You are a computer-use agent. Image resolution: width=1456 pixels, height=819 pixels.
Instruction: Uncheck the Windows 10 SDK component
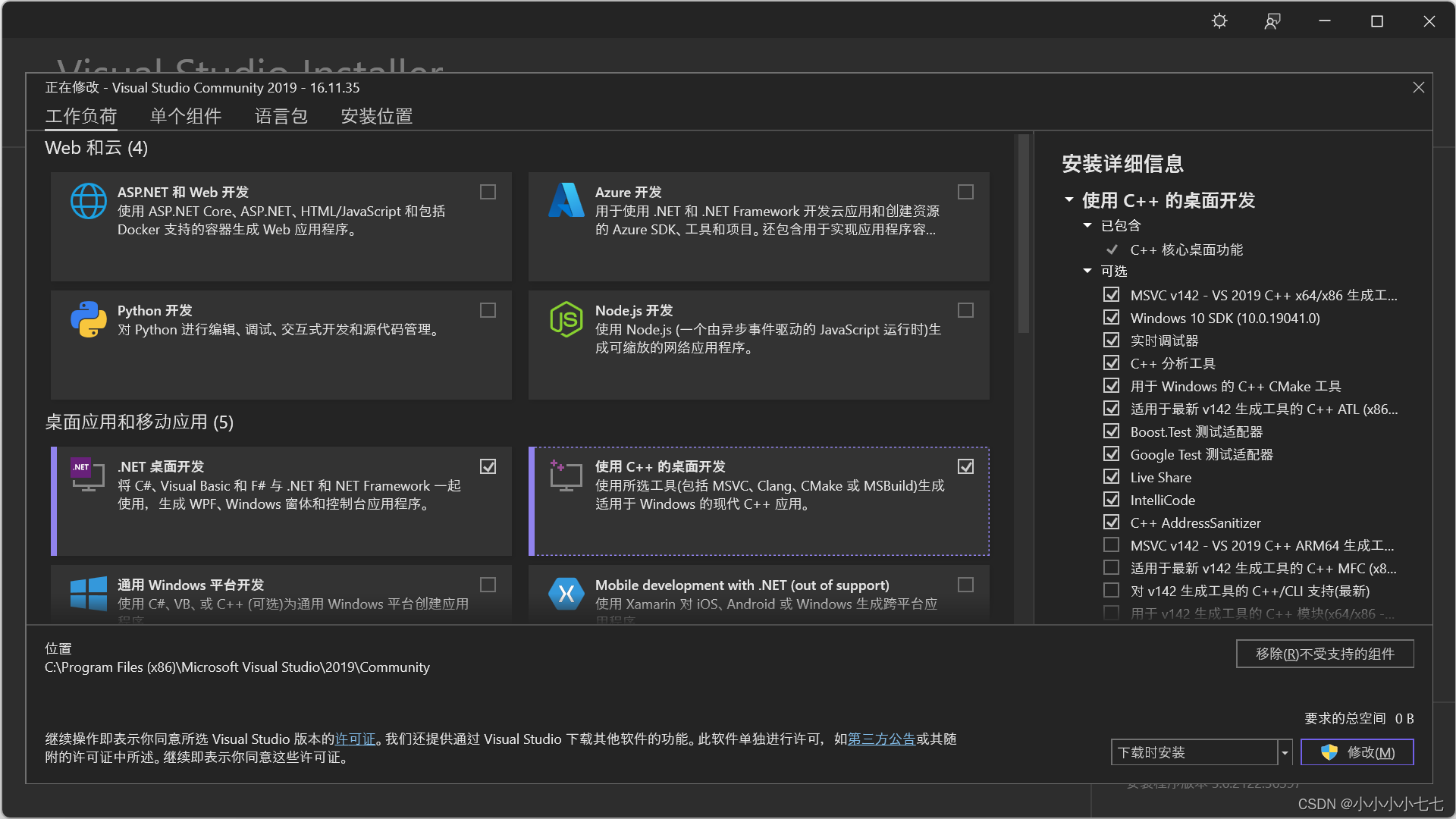pos(1112,318)
